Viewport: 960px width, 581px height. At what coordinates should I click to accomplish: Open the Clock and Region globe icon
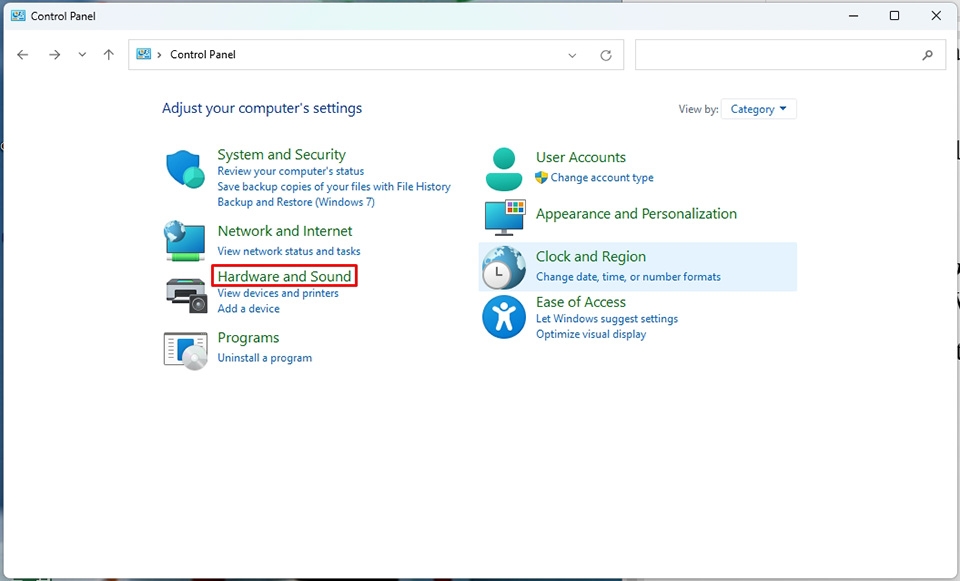point(504,268)
